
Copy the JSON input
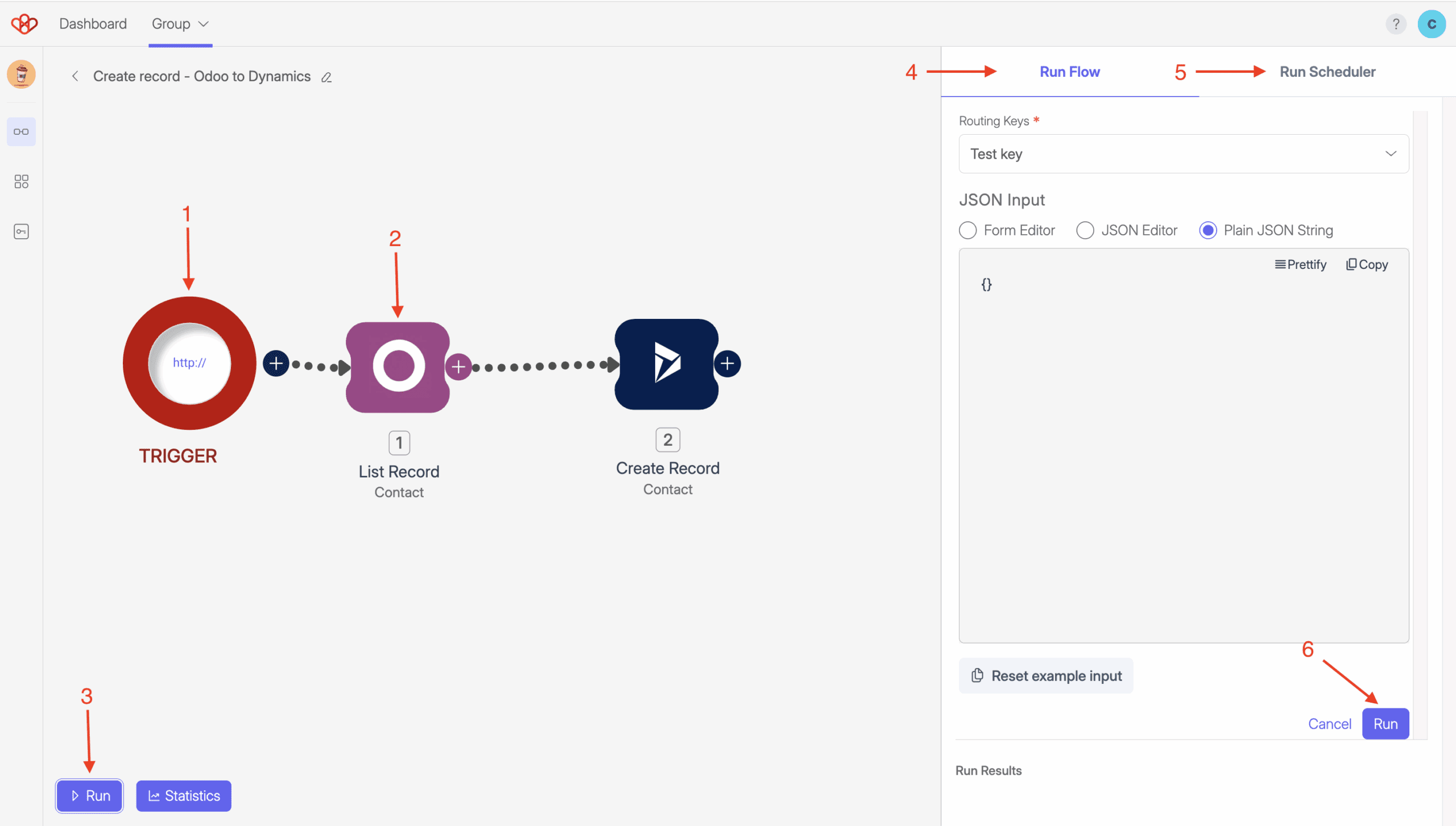pos(1367,264)
